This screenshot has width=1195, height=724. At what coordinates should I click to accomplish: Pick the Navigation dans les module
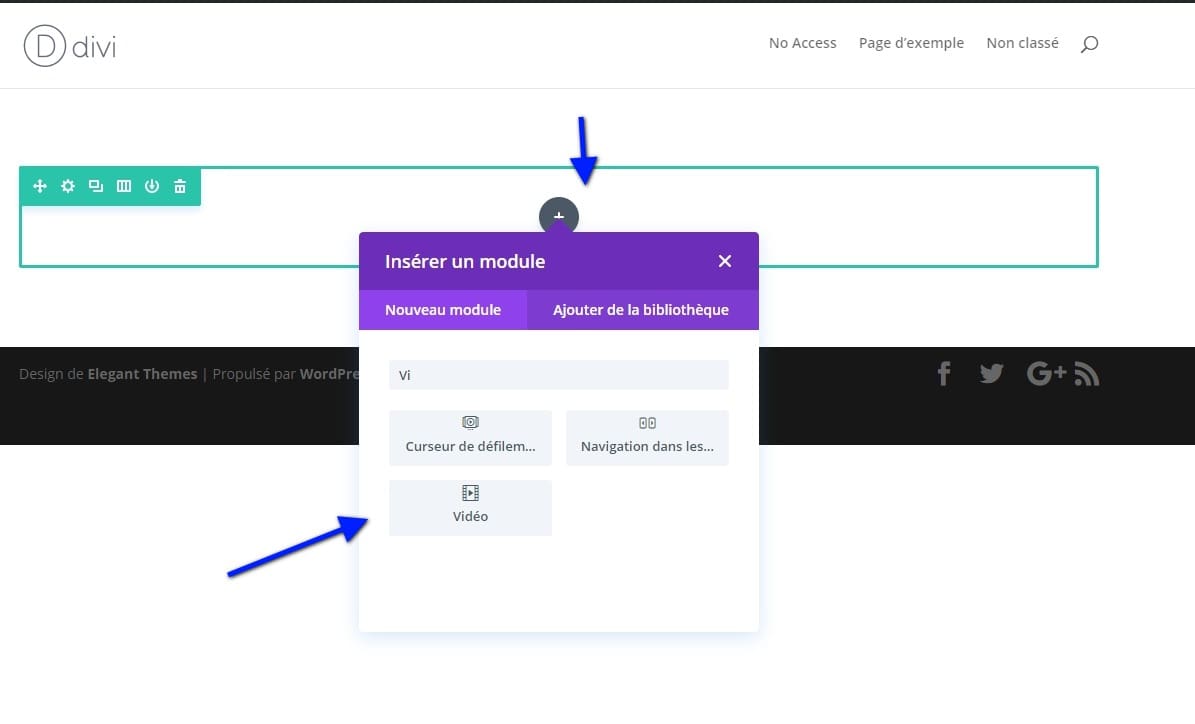tap(647, 437)
